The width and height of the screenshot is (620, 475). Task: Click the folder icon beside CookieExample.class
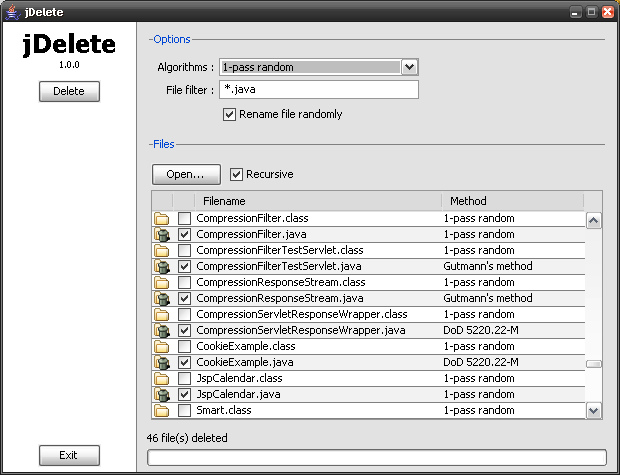[x=162, y=346]
